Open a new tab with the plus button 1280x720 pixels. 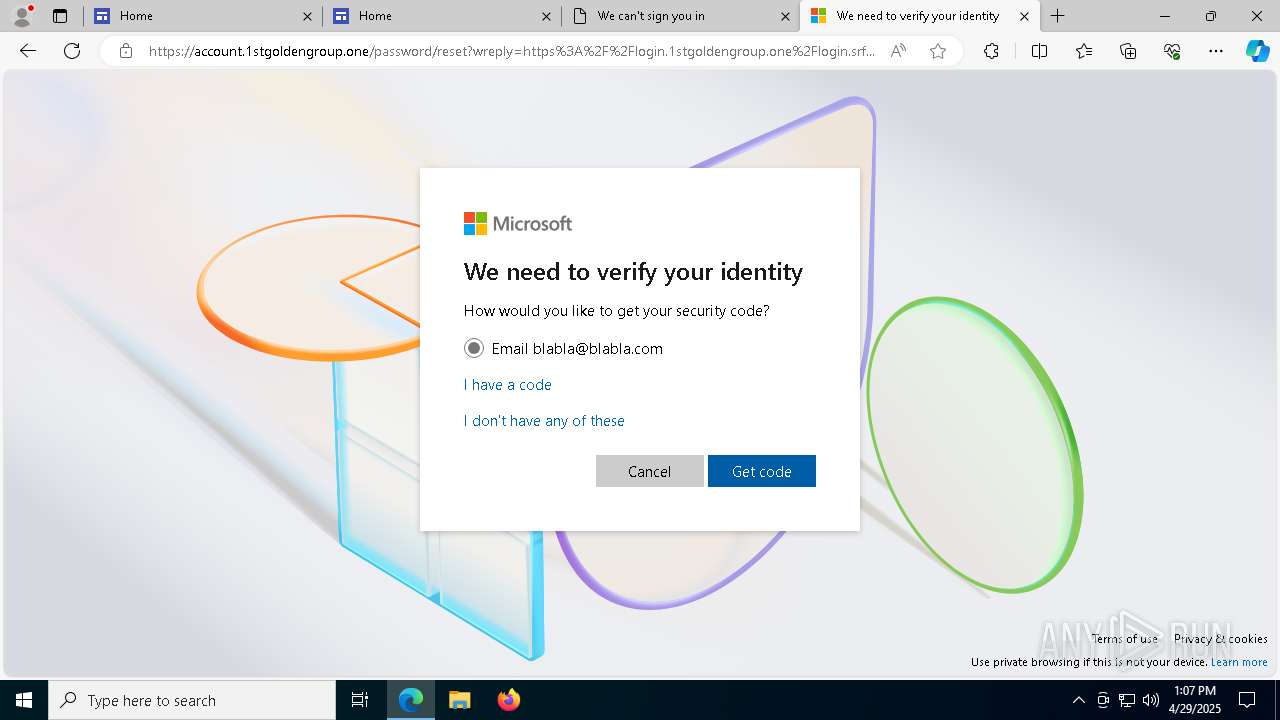[1058, 16]
